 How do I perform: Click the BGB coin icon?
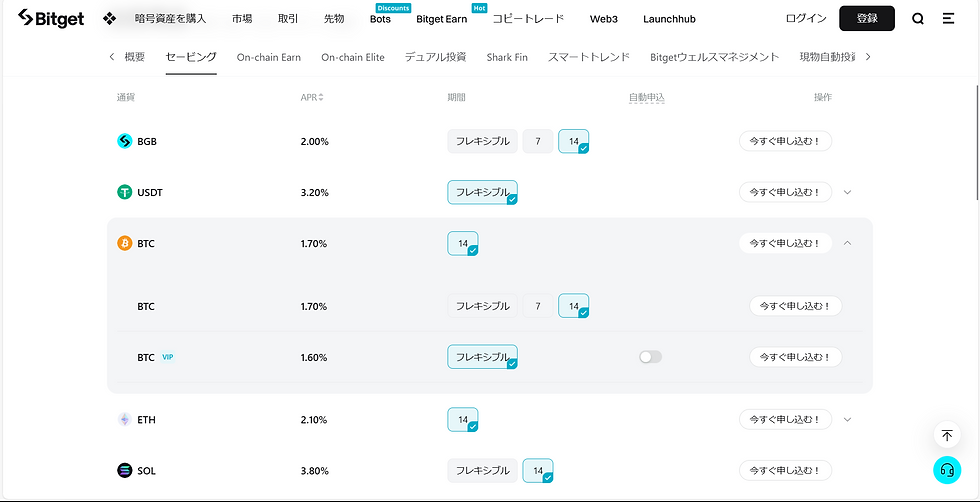point(125,141)
